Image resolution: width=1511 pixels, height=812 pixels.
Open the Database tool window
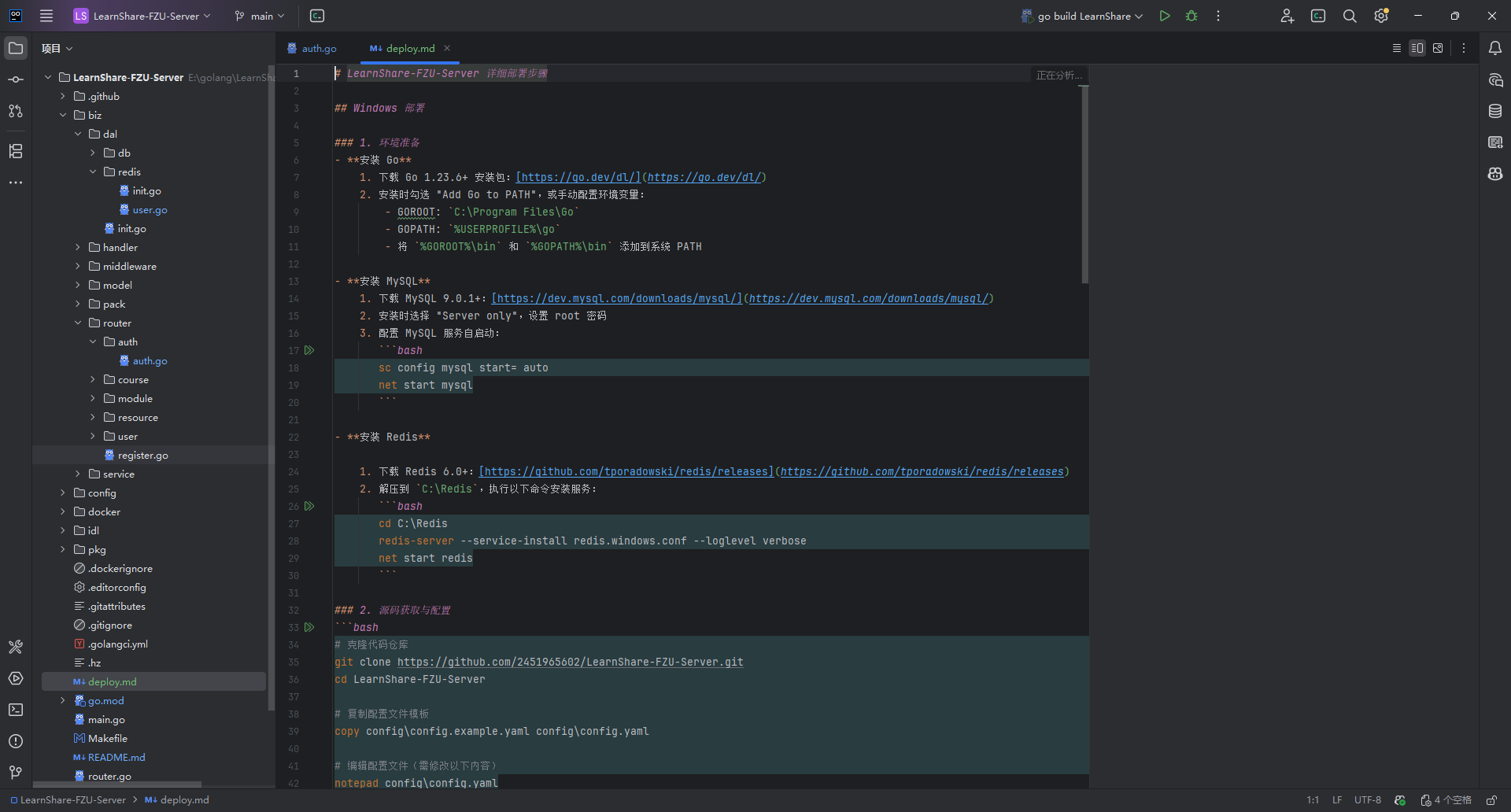point(1495,111)
